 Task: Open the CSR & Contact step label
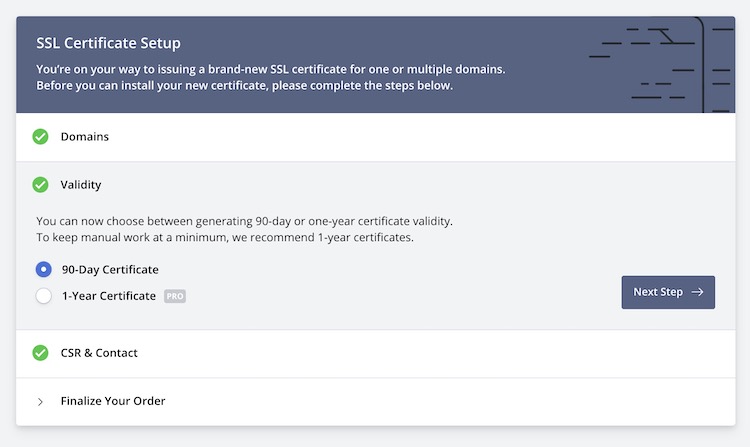pos(99,353)
